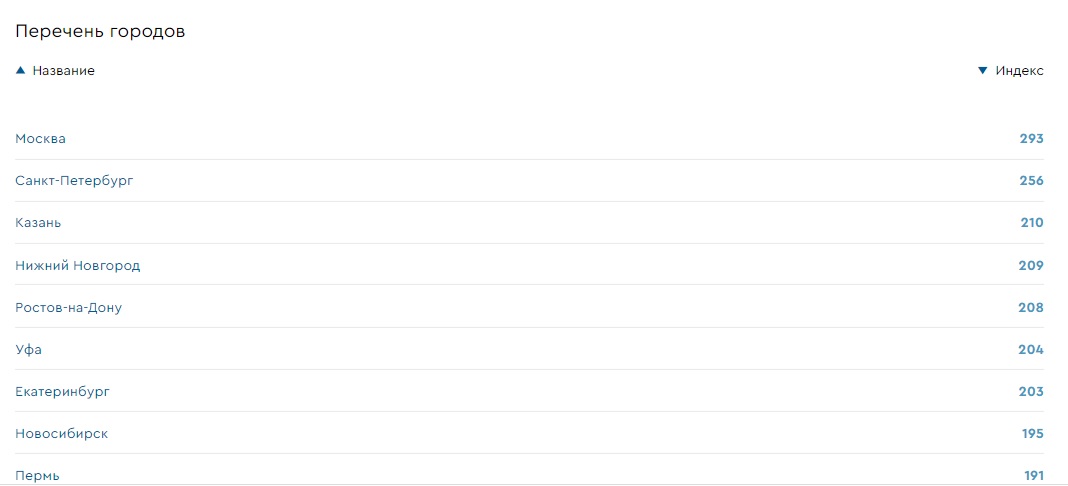Sort the list by Индекс column
The image size is (1068, 486).
[x=1019, y=71]
